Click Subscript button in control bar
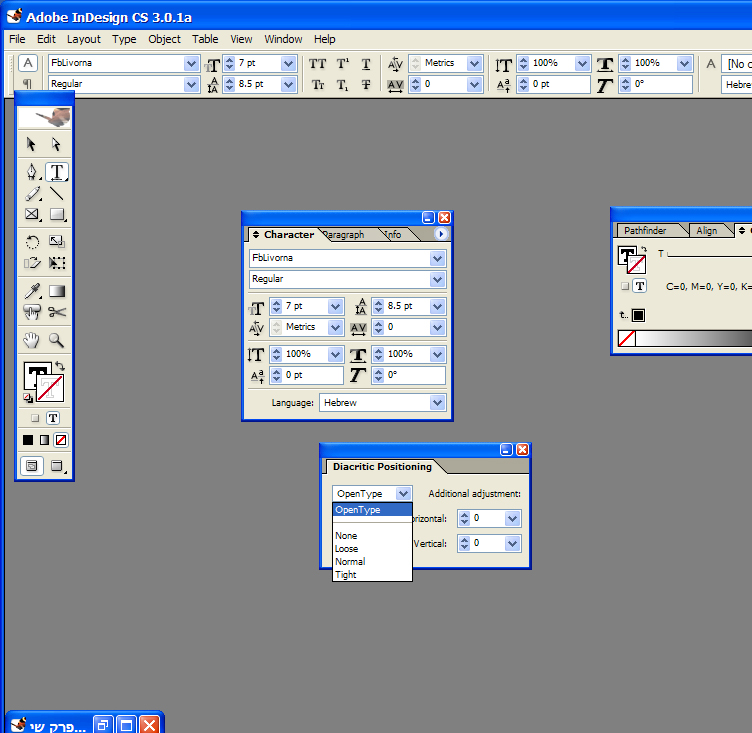The image size is (752, 733). tap(342, 85)
